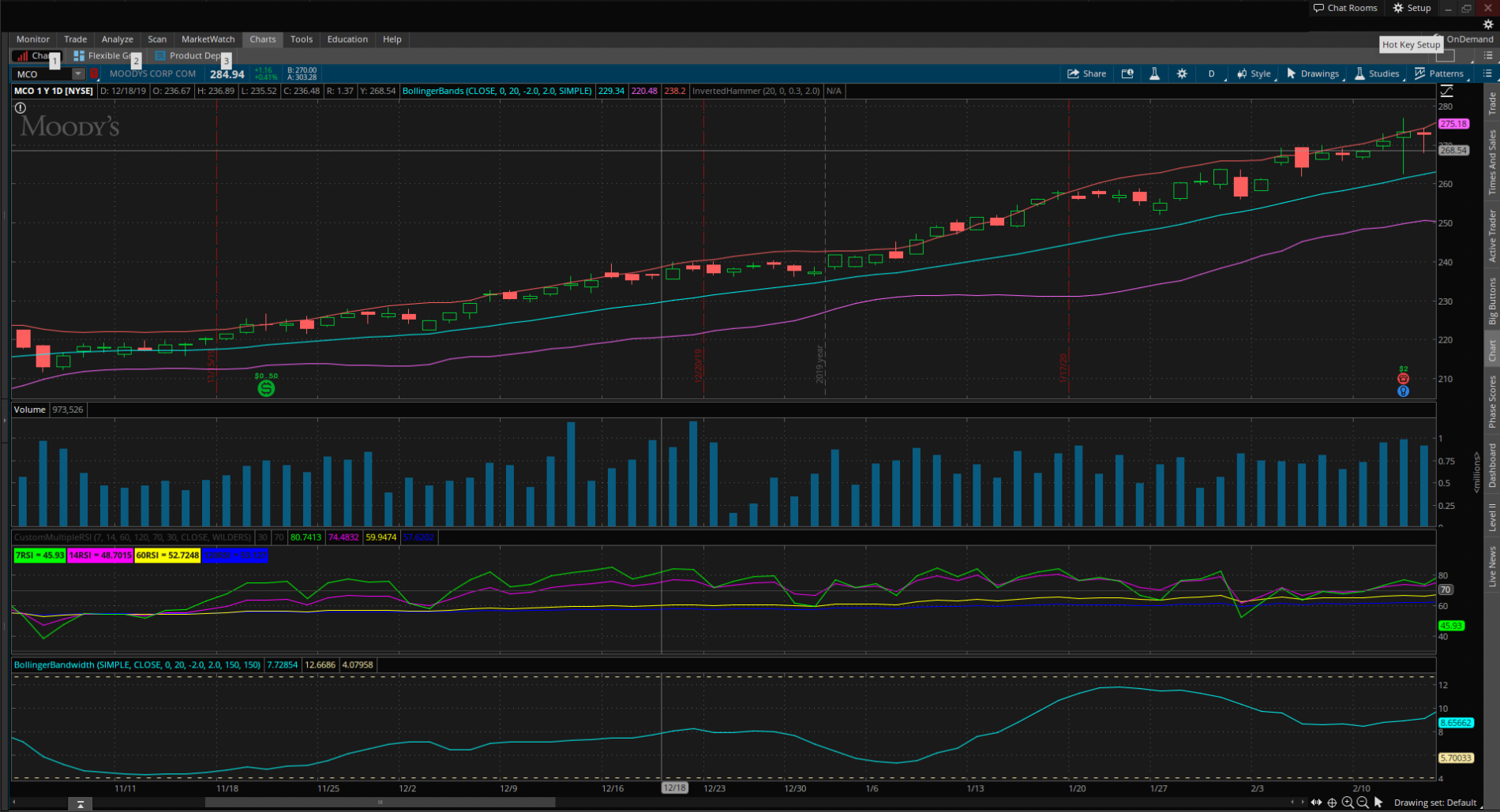Open the Trade side panel tab
This screenshot has width=1500, height=812.
coord(1492,103)
